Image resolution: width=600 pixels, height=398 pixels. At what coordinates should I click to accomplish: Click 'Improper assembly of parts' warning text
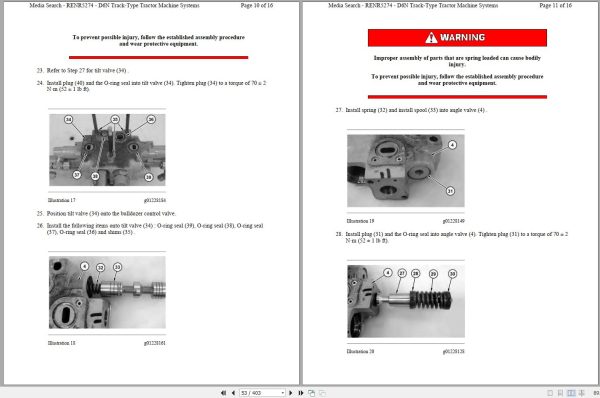457,61
